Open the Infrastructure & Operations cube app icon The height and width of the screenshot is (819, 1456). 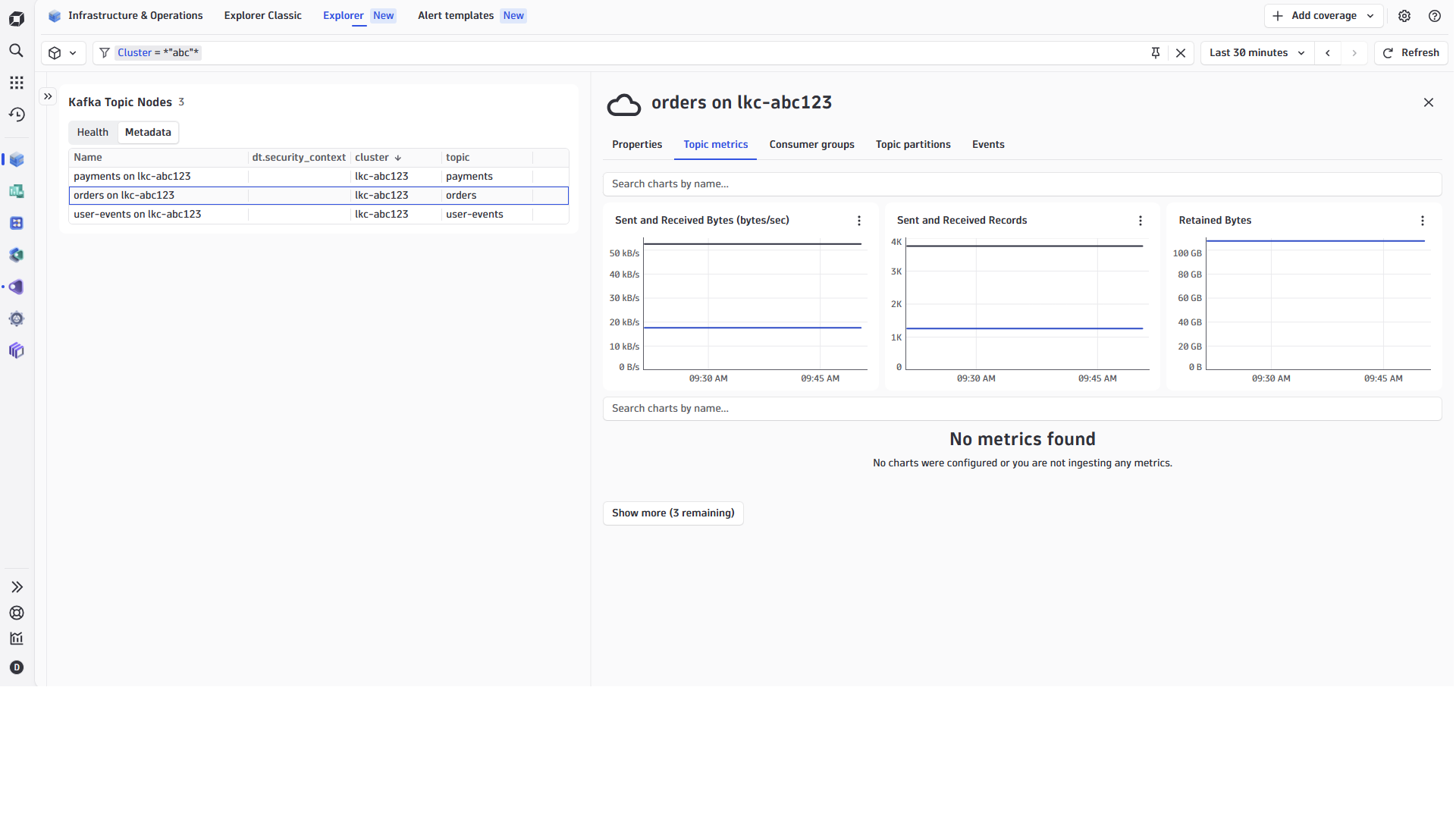tap(17, 159)
